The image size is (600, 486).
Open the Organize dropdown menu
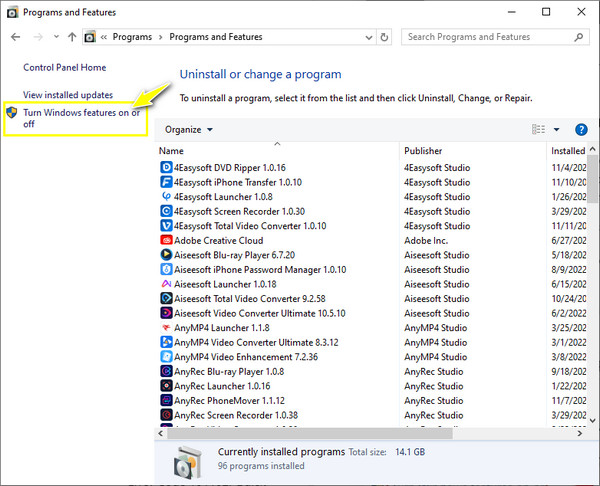click(x=189, y=130)
